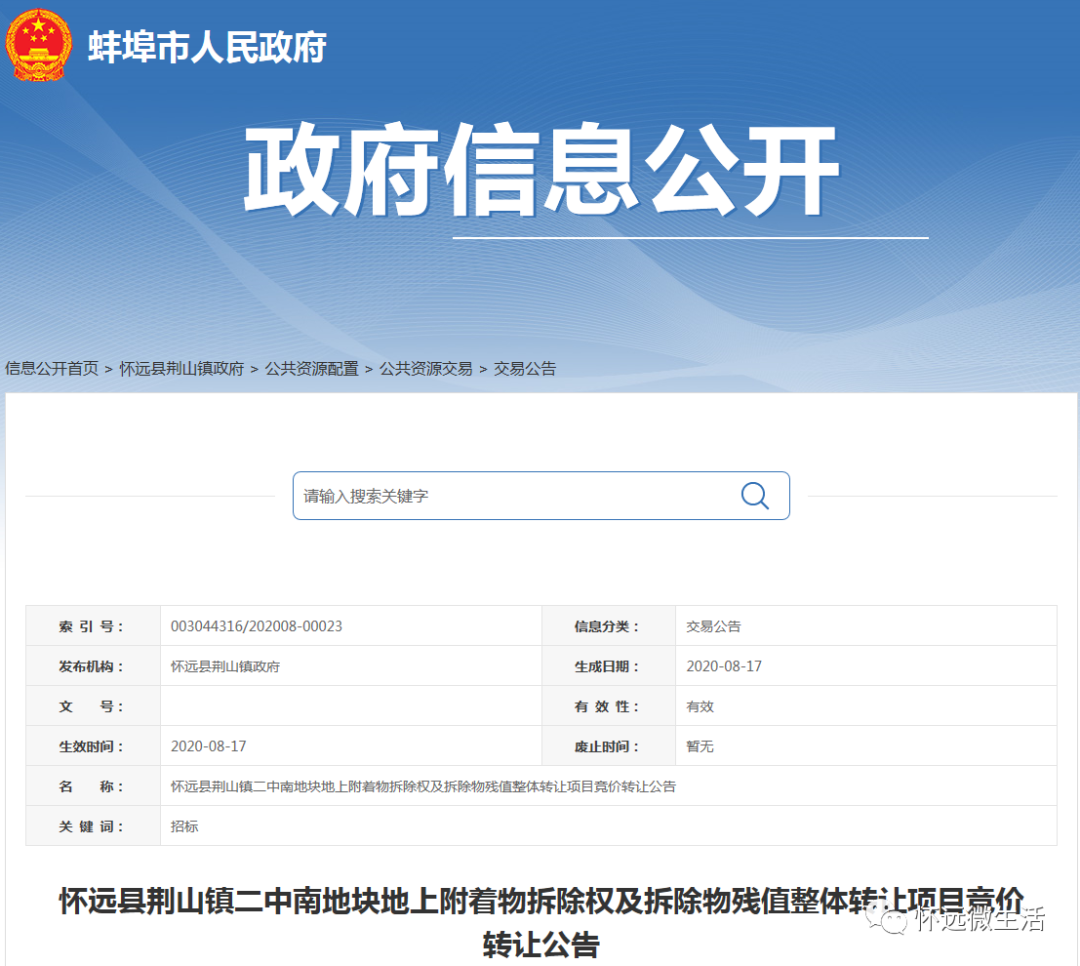The width and height of the screenshot is (1080, 966).
Task: Click the WeChat logo watermark icon
Action: [x=883, y=918]
